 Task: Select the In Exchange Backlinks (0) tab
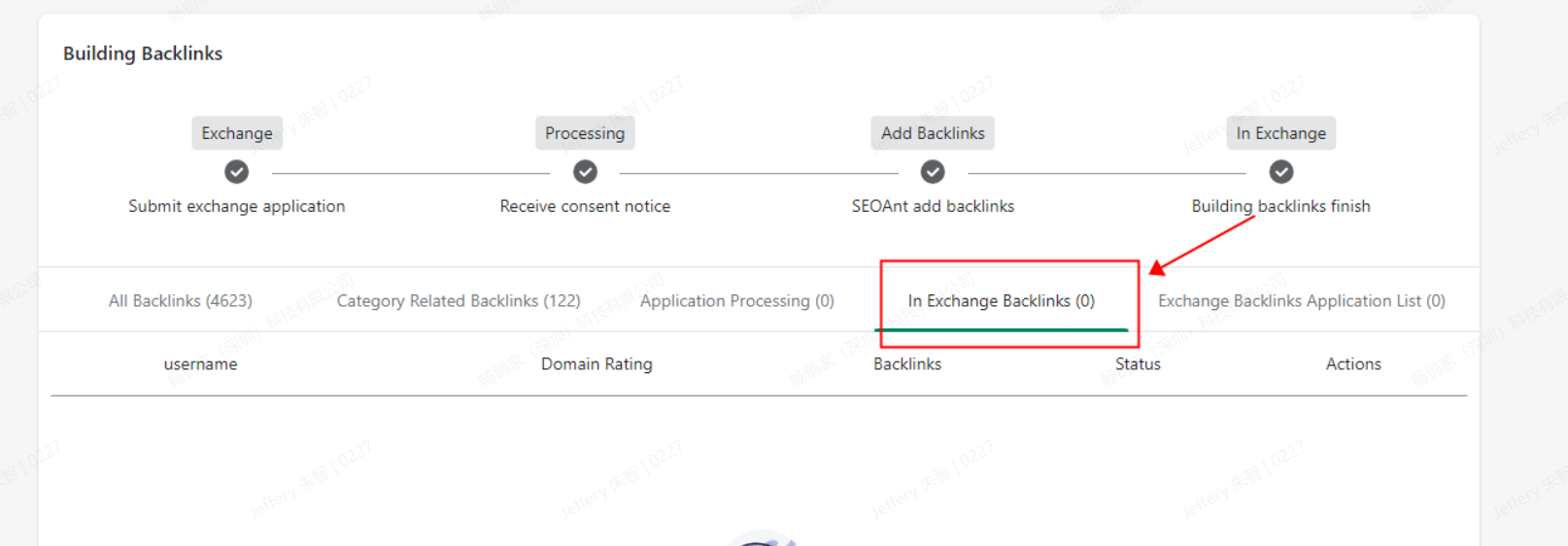[1002, 301]
